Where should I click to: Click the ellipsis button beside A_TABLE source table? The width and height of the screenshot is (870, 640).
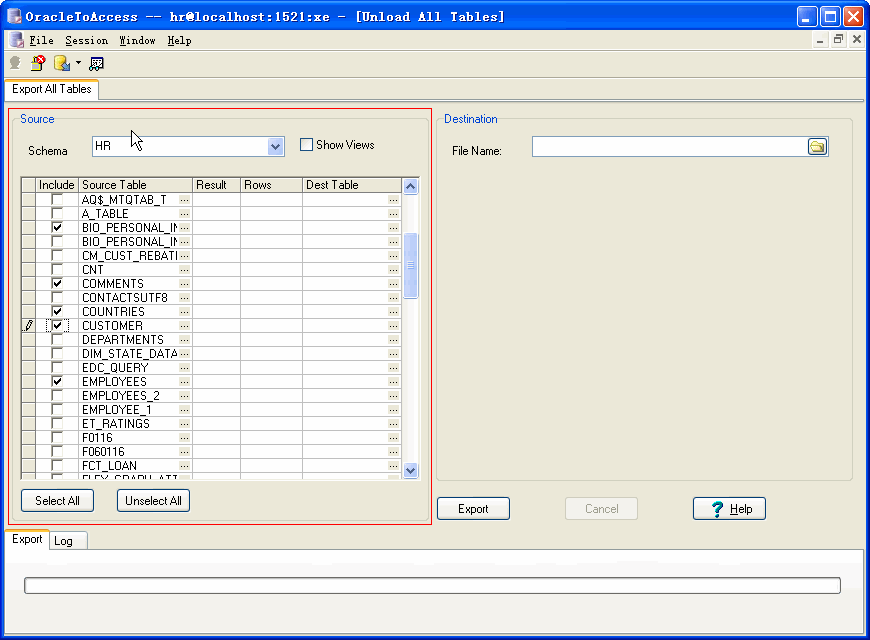[x=185, y=214]
